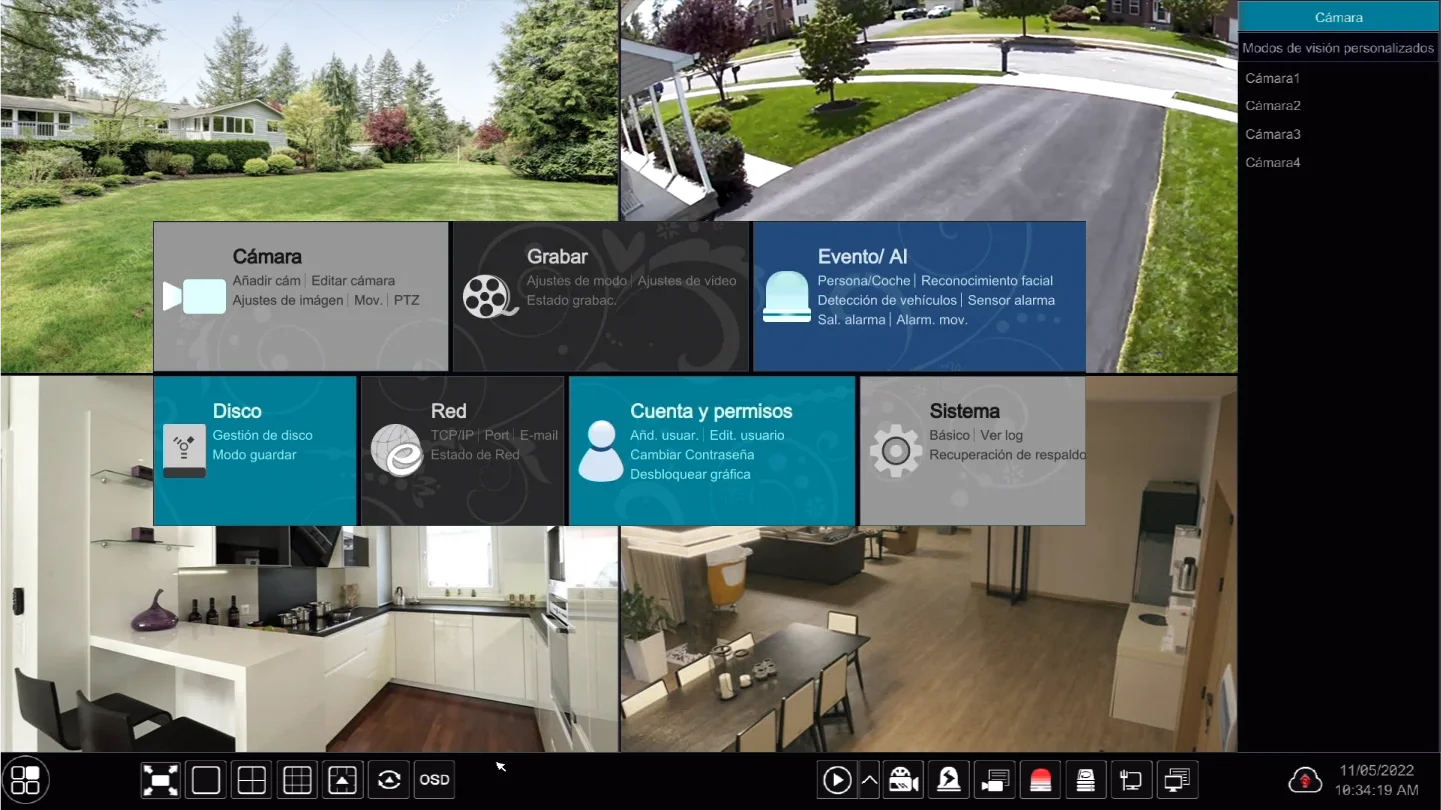This screenshot has width=1441, height=810.
Task: Click the globe icon in the Red tile
Action: click(x=396, y=450)
